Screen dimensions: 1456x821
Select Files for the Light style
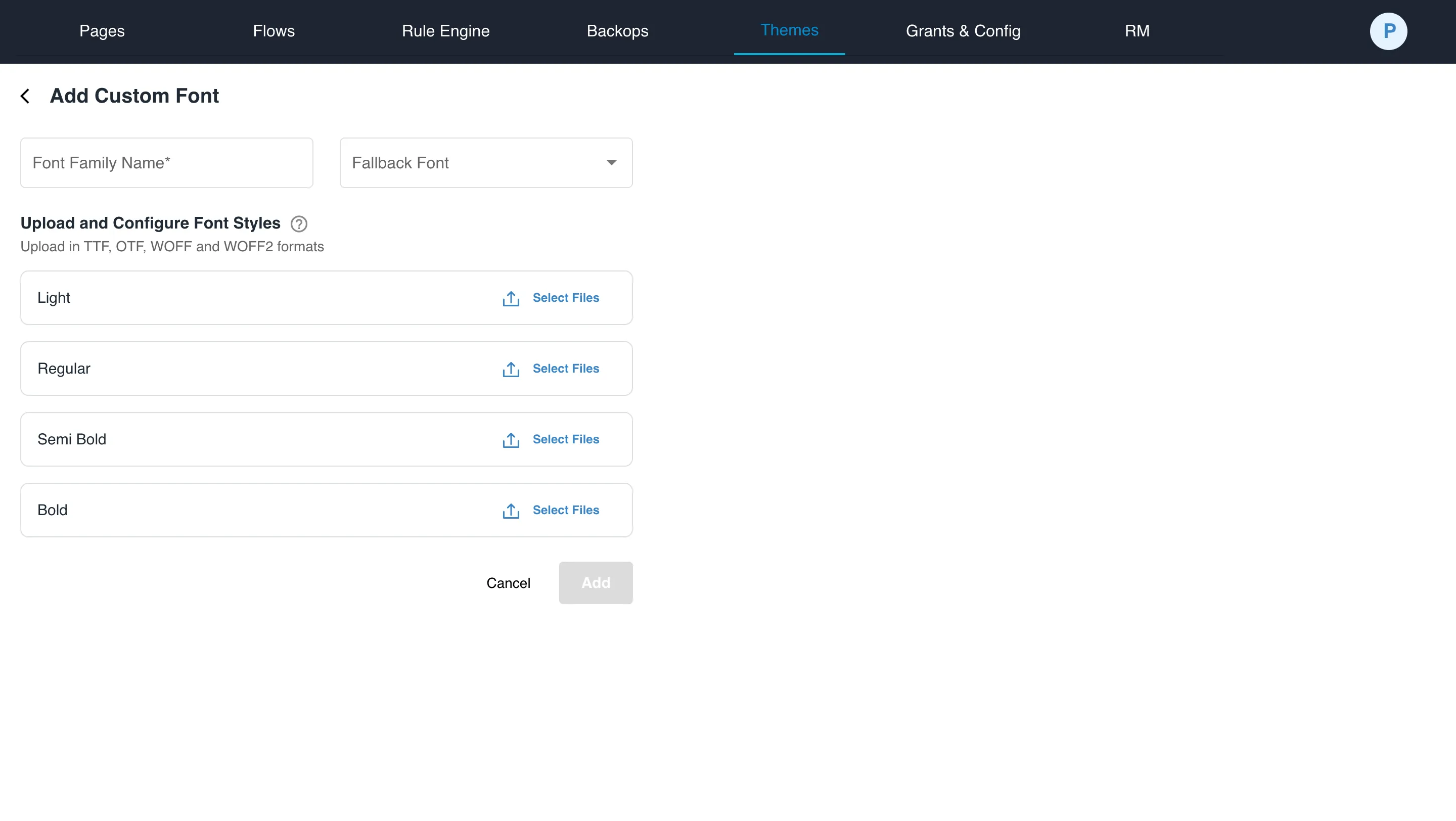pos(566,298)
